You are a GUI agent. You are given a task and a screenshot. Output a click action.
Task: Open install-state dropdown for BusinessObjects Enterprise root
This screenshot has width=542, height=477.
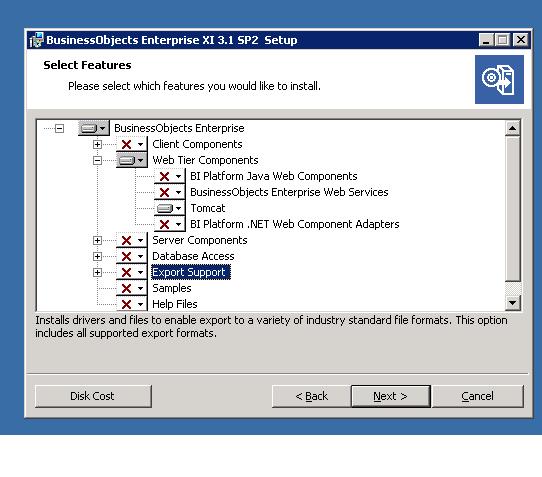pos(94,129)
